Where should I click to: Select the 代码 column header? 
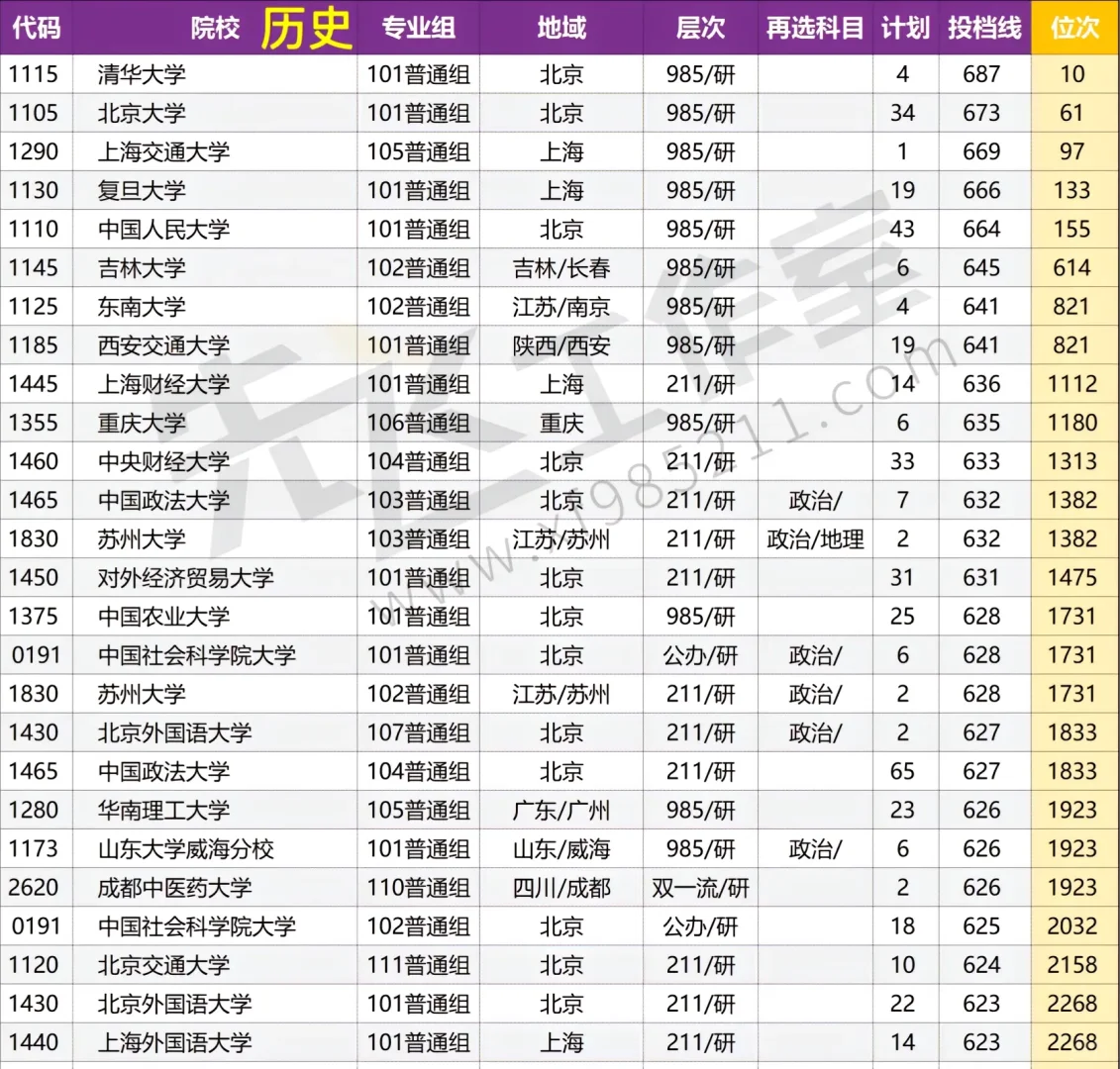pos(37,28)
